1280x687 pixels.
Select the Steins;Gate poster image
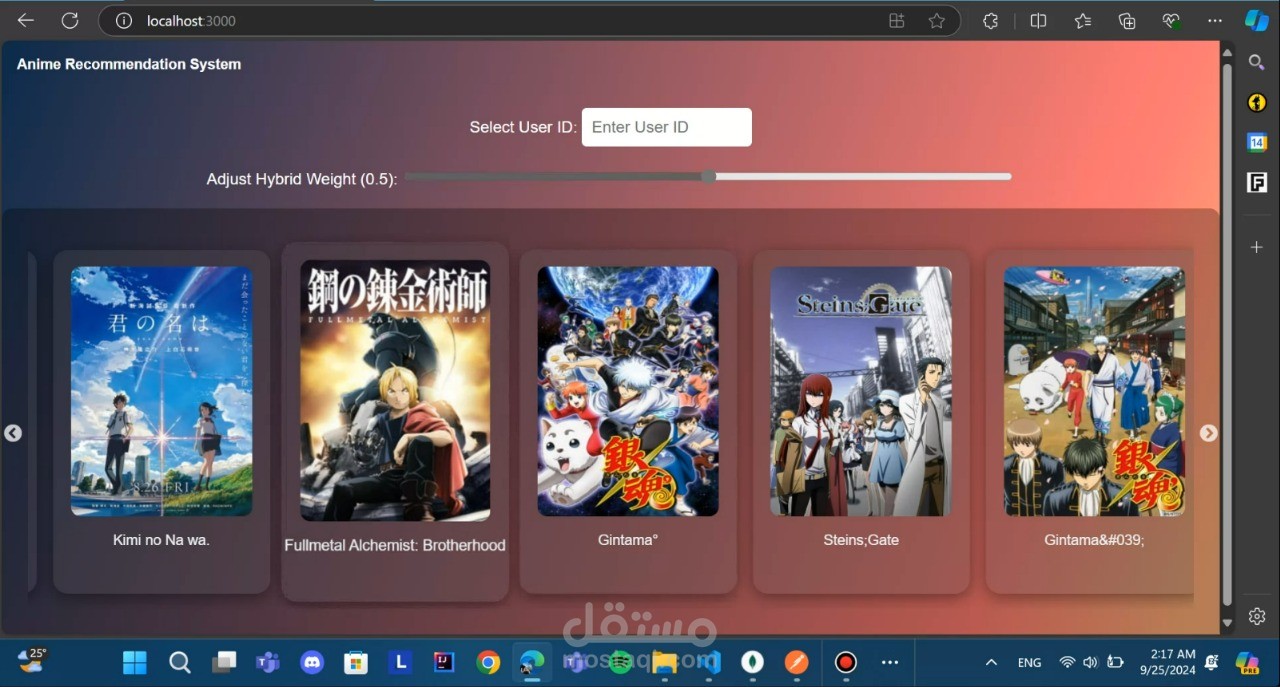[x=861, y=391]
